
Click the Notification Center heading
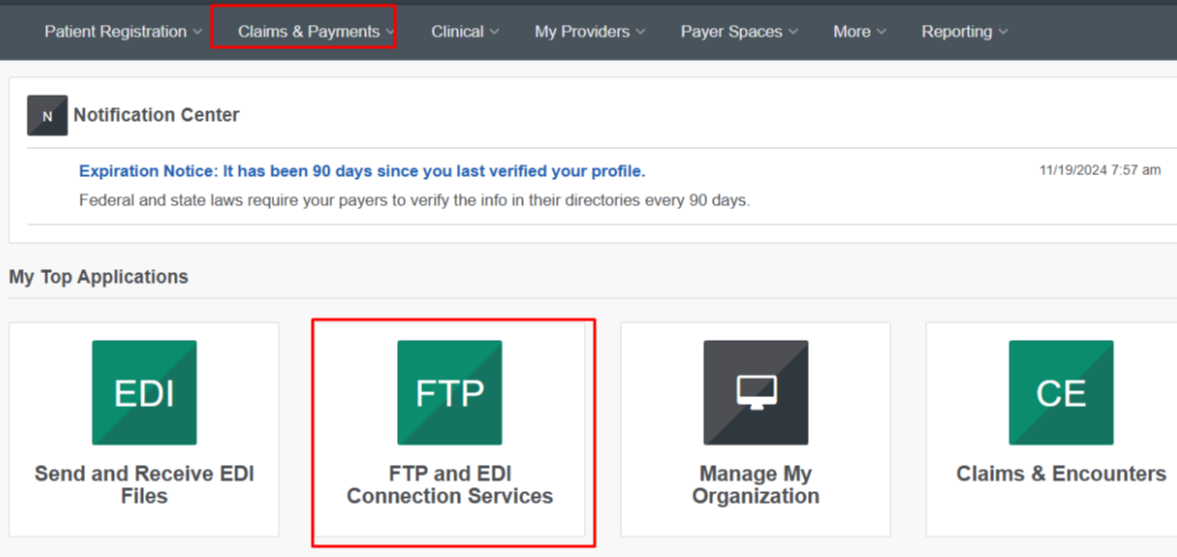[156, 115]
